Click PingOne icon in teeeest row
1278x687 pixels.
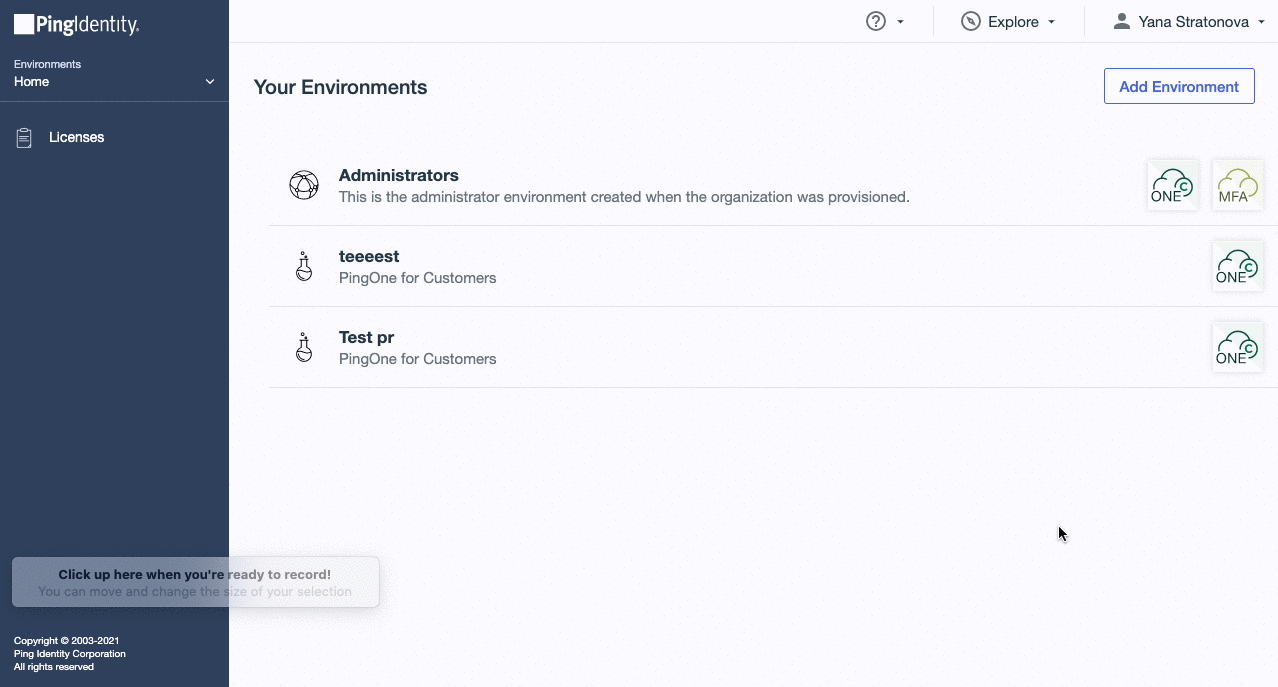click(1238, 266)
